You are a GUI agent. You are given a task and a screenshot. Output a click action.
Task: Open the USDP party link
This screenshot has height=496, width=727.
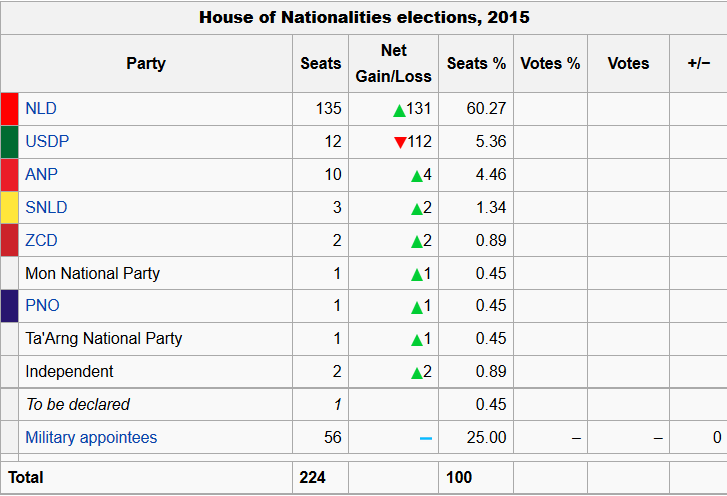(47, 142)
